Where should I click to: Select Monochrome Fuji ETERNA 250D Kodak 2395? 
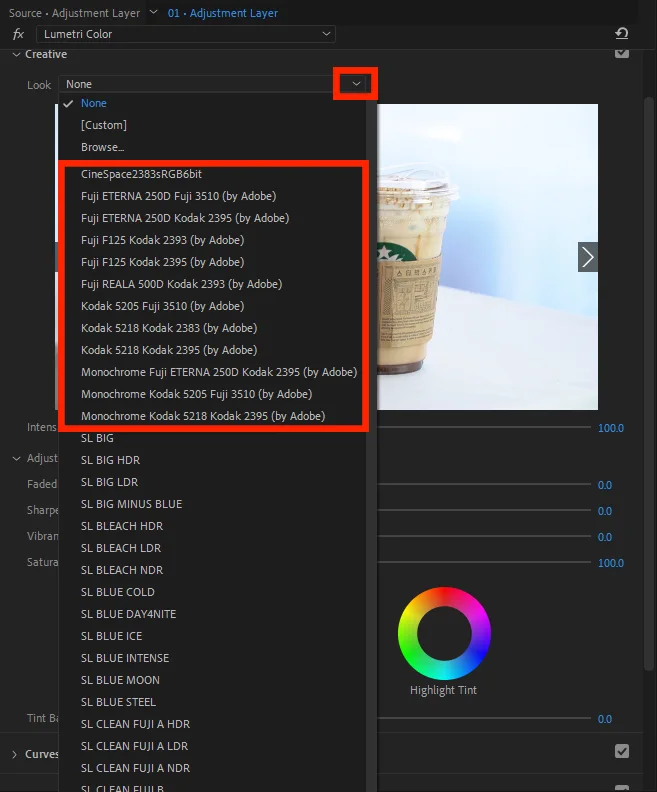click(212, 372)
